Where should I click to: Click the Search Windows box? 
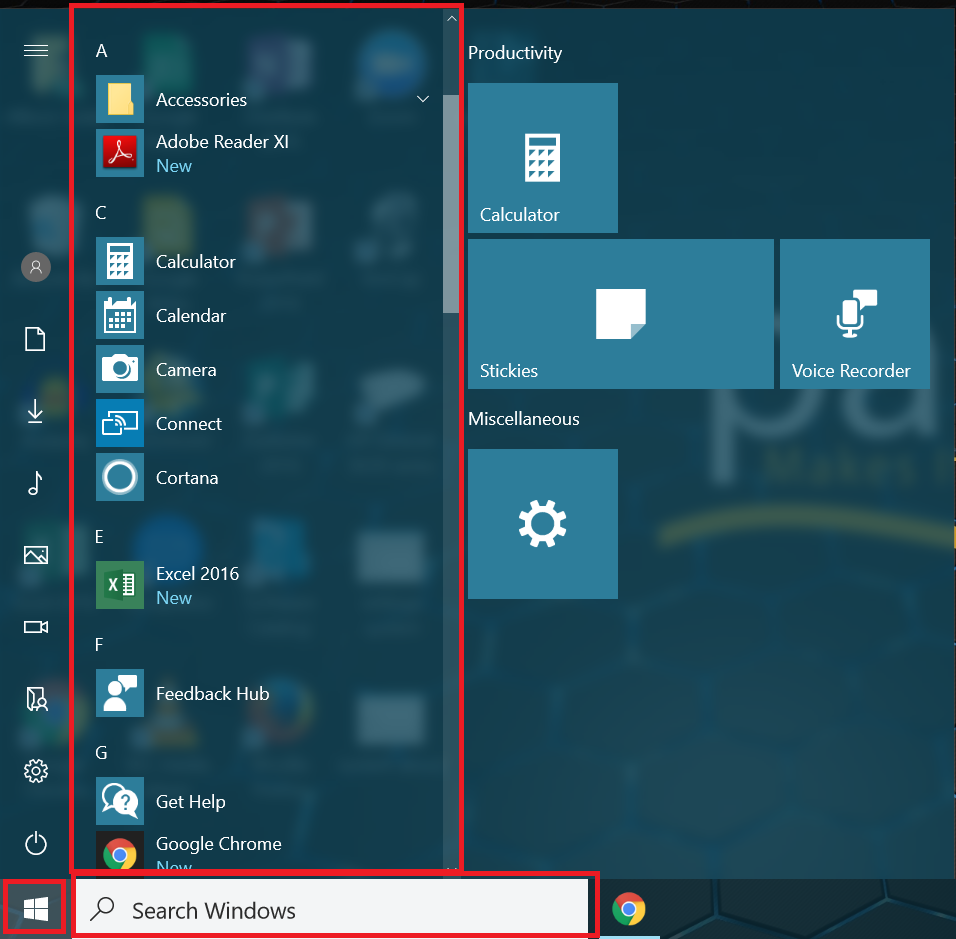(332, 909)
